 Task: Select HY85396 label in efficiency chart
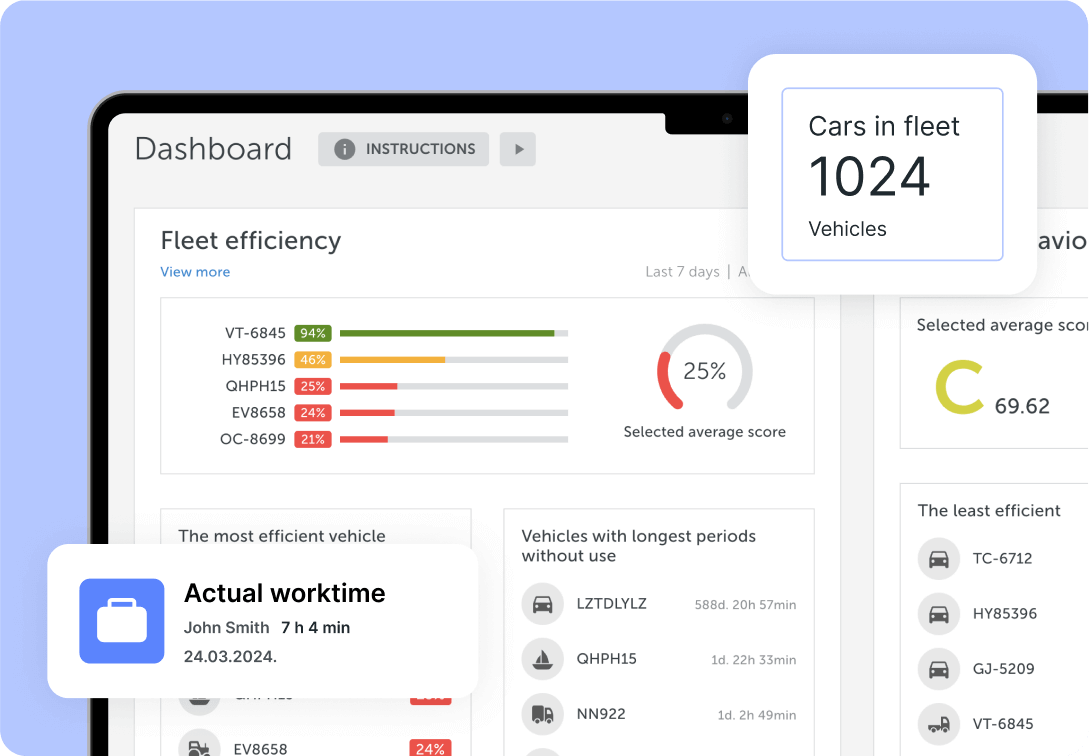[x=253, y=360]
